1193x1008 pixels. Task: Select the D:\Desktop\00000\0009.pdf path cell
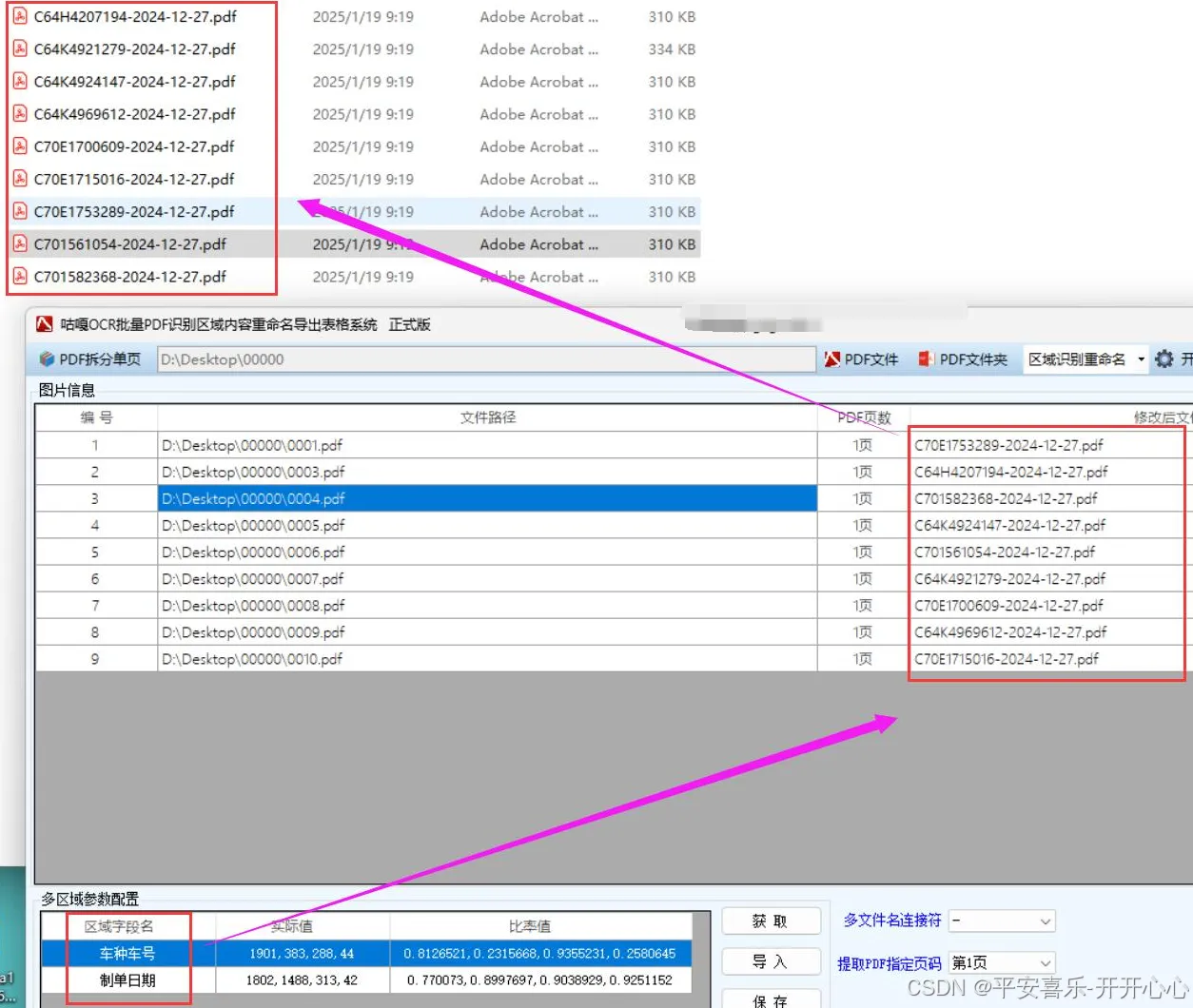point(487,631)
